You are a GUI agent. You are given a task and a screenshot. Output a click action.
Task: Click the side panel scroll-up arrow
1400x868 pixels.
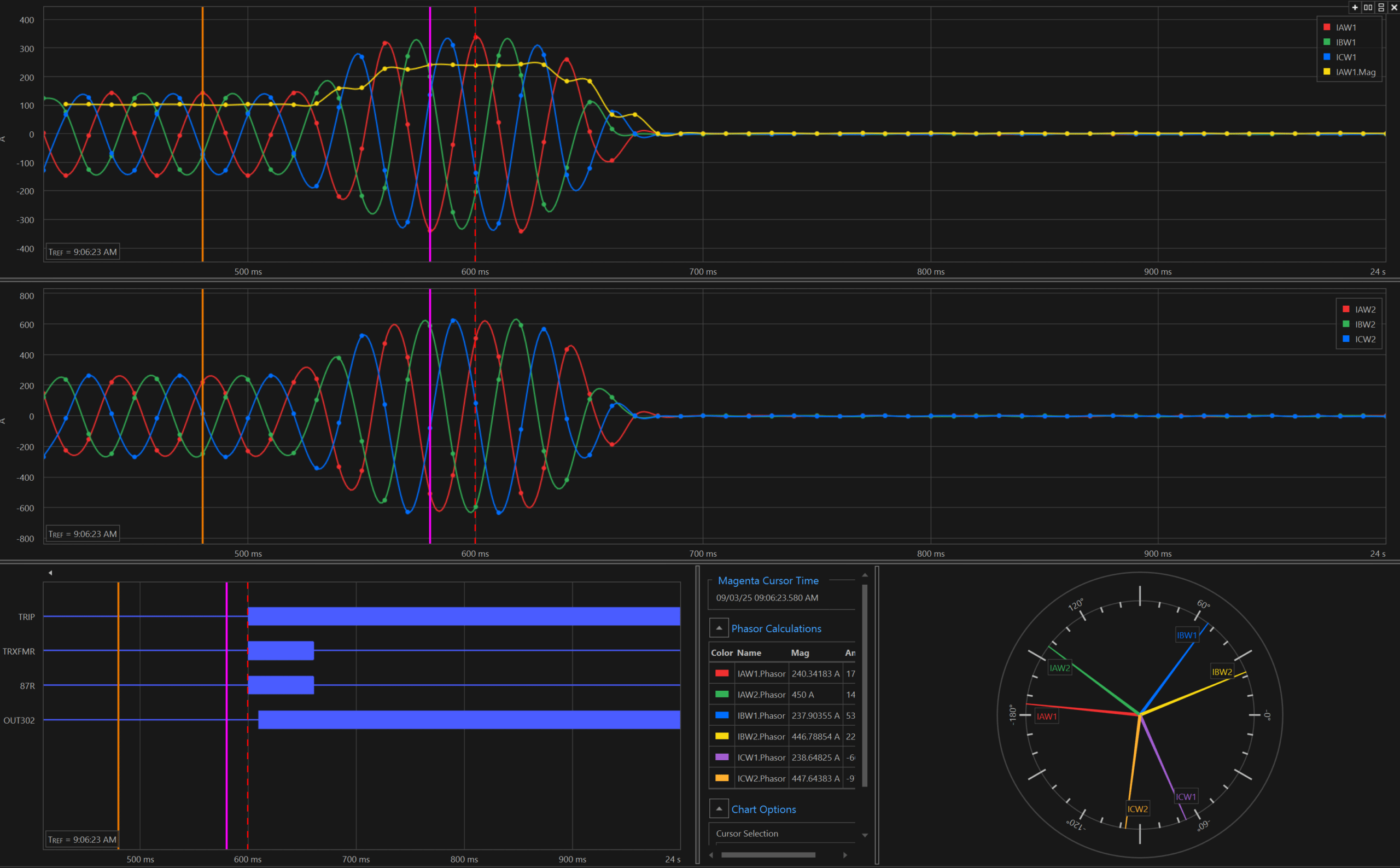point(865,575)
